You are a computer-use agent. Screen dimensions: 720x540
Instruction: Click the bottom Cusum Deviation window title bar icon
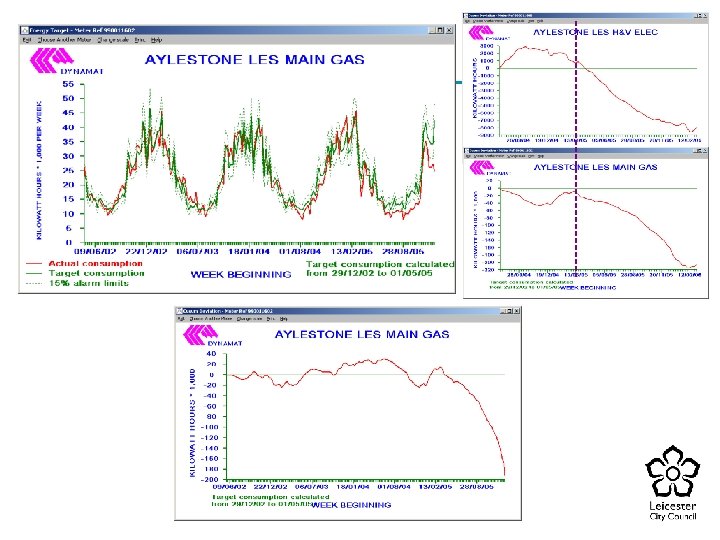tap(180, 311)
